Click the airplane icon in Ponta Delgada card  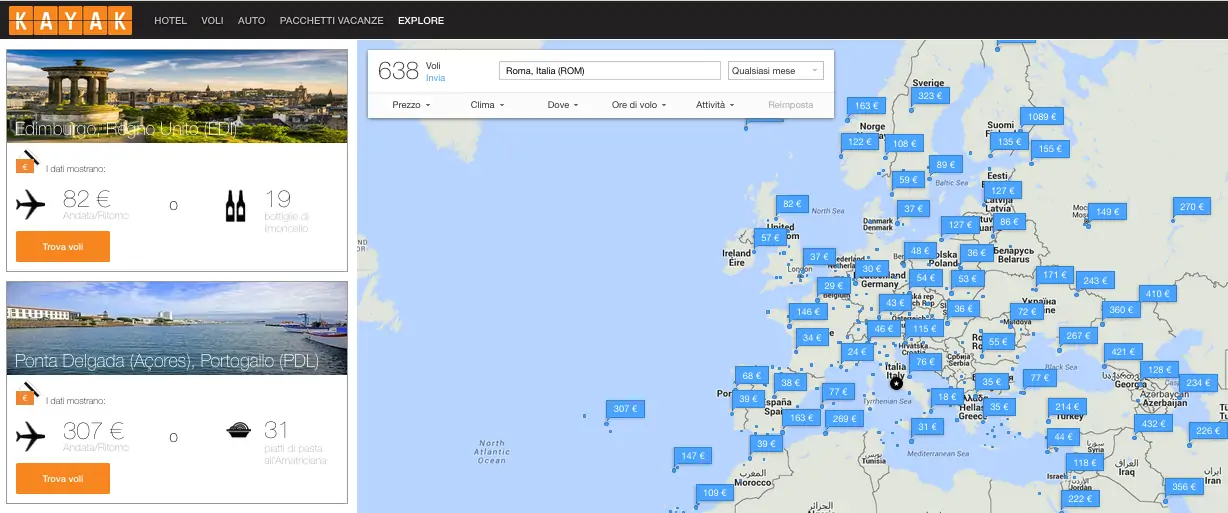pos(31,436)
